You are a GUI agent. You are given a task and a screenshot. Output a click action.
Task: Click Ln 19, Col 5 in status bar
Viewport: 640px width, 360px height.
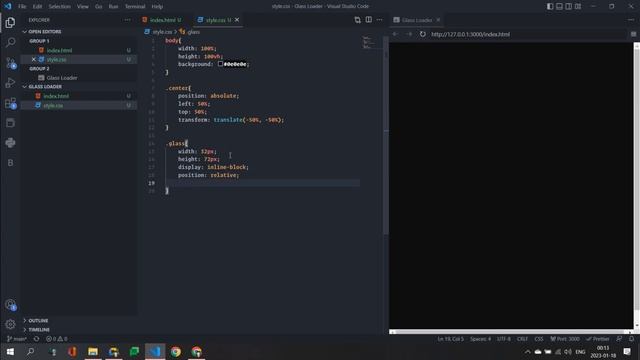coord(451,339)
